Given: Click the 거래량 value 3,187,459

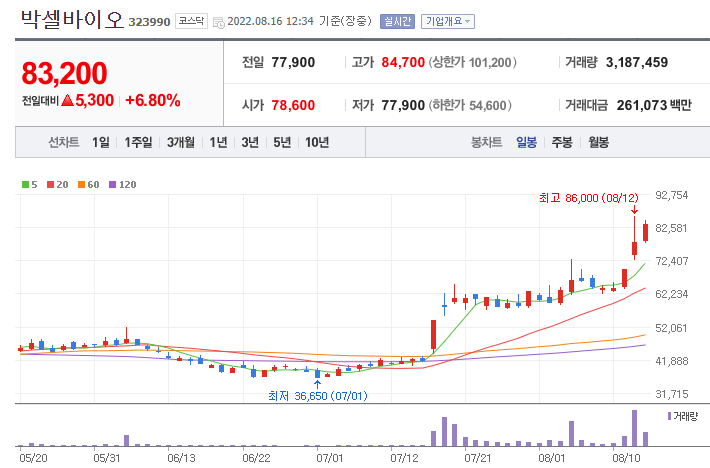Looking at the screenshot, I should coord(637,62).
